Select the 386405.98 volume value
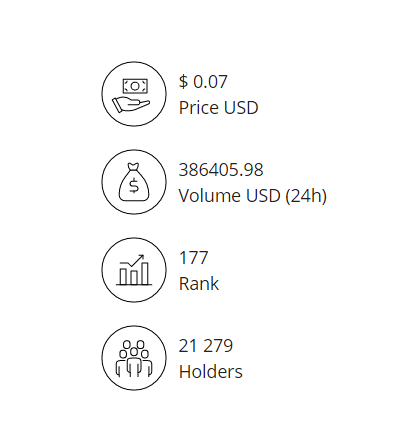 coord(221,170)
